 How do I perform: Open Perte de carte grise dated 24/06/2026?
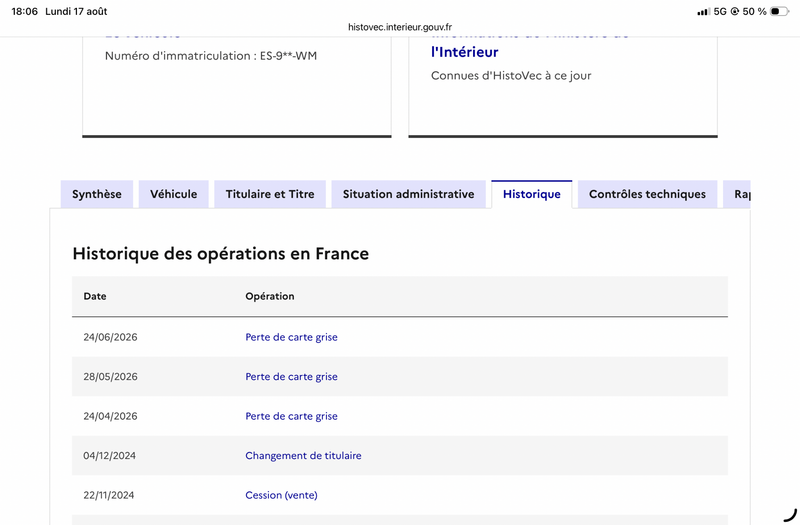coord(291,337)
